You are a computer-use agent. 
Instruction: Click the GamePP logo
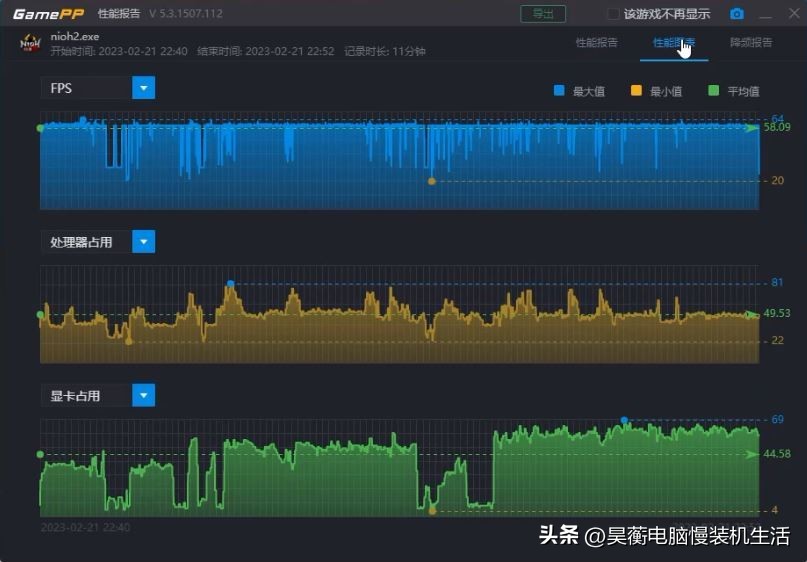(48, 14)
